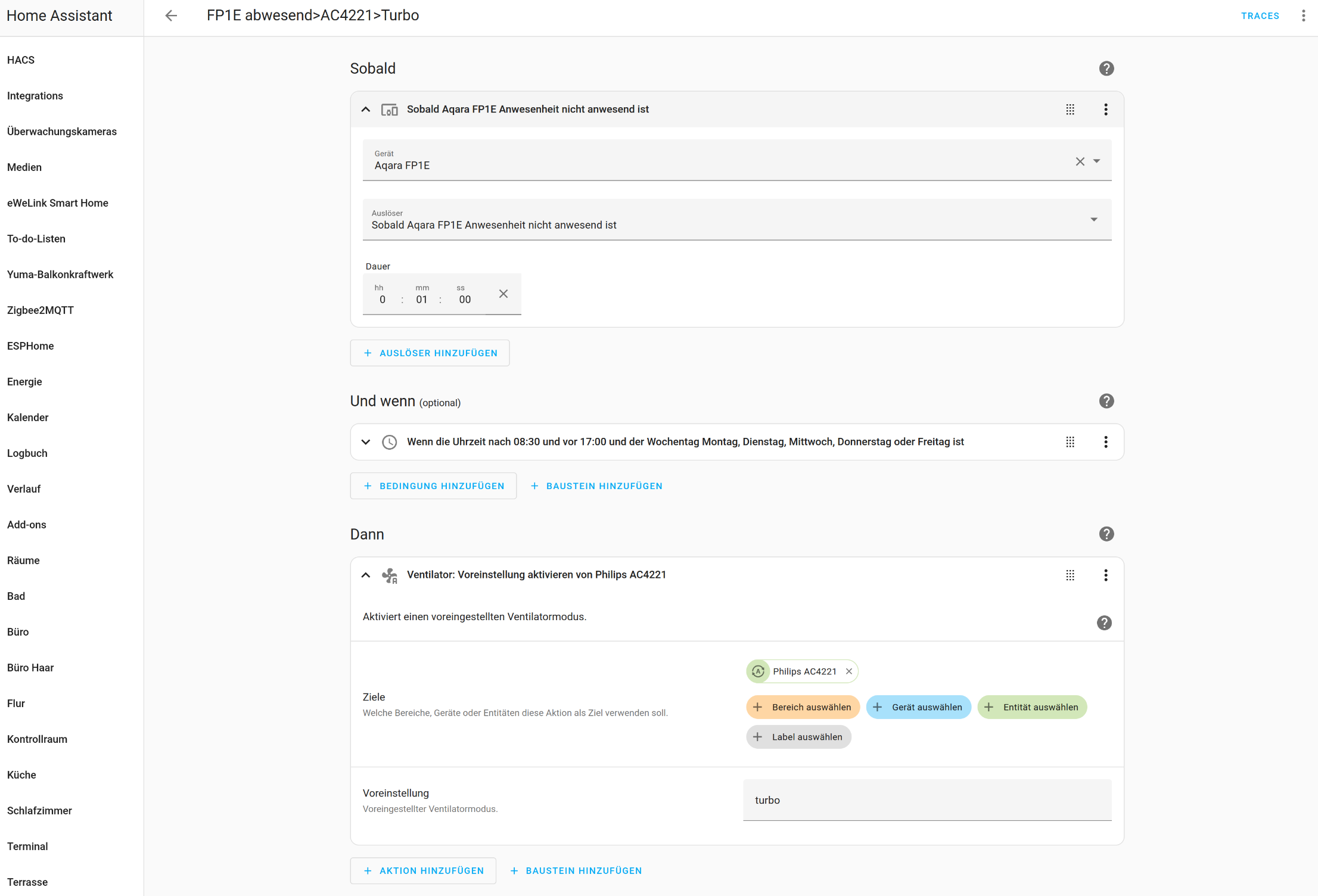Open the top-right overflow menu

(x=1303, y=15)
